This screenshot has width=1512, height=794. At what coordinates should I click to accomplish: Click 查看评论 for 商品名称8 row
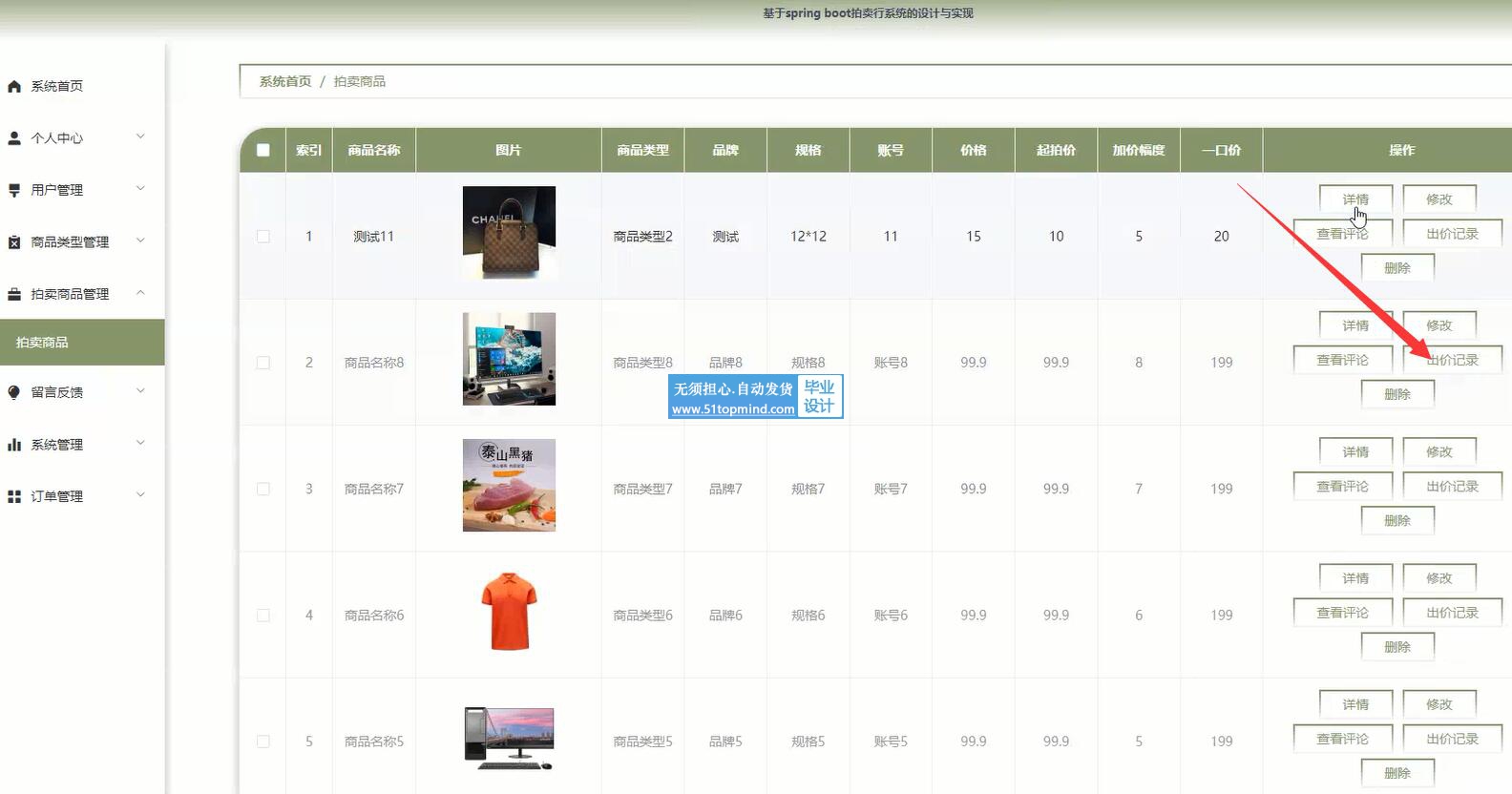pyautogui.click(x=1342, y=360)
